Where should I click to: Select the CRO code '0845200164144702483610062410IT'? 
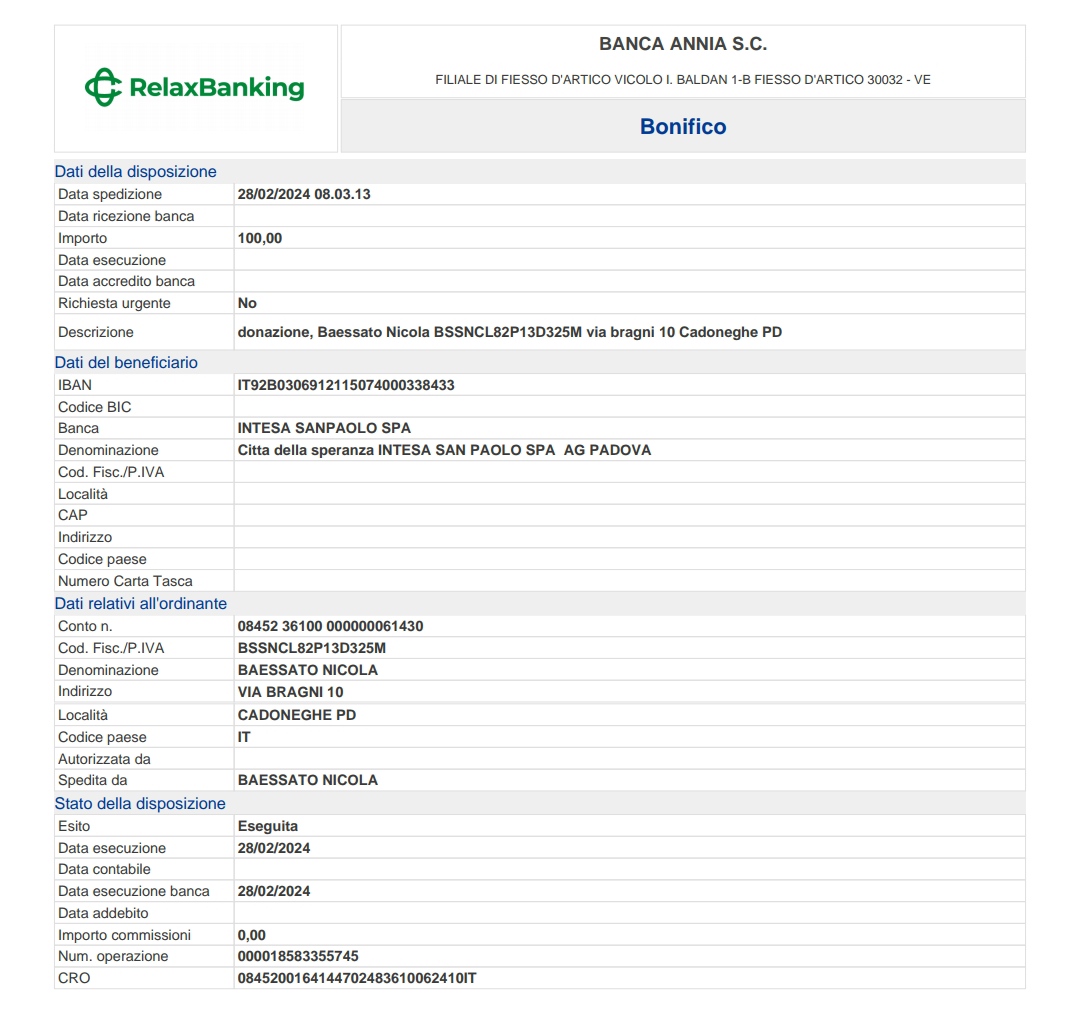357,978
